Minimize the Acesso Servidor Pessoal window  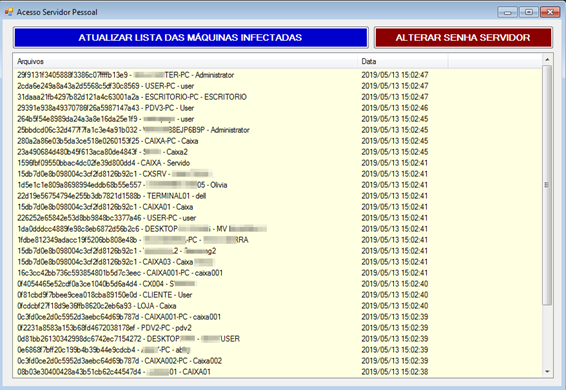508,12
